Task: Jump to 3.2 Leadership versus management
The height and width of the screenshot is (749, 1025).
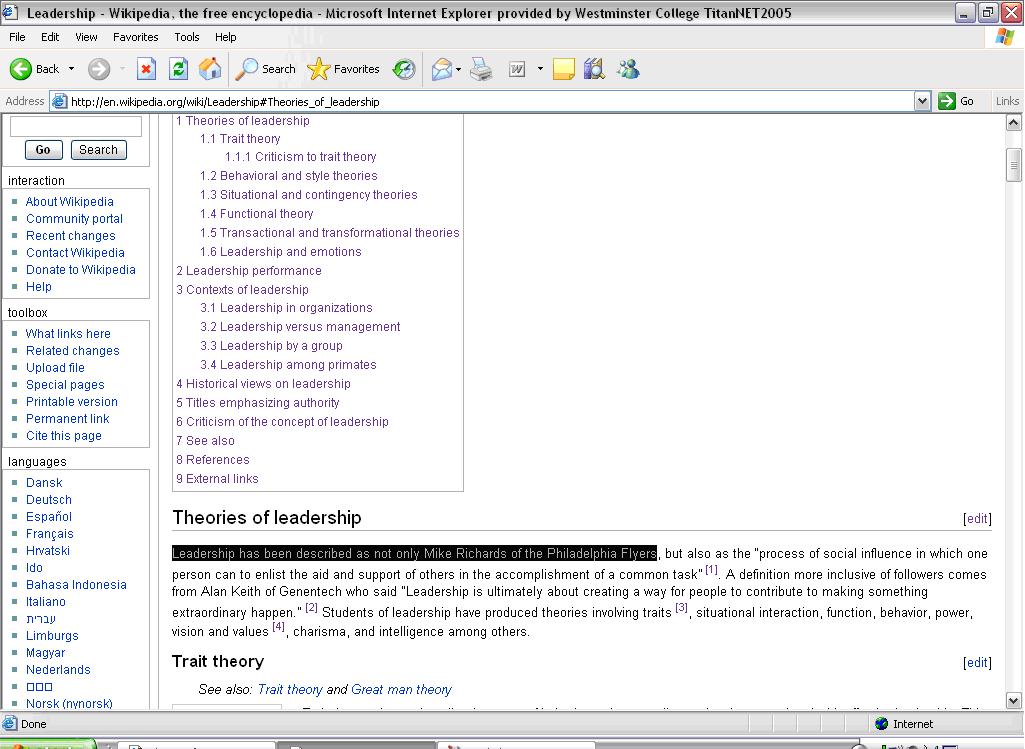Action: tap(300, 327)
